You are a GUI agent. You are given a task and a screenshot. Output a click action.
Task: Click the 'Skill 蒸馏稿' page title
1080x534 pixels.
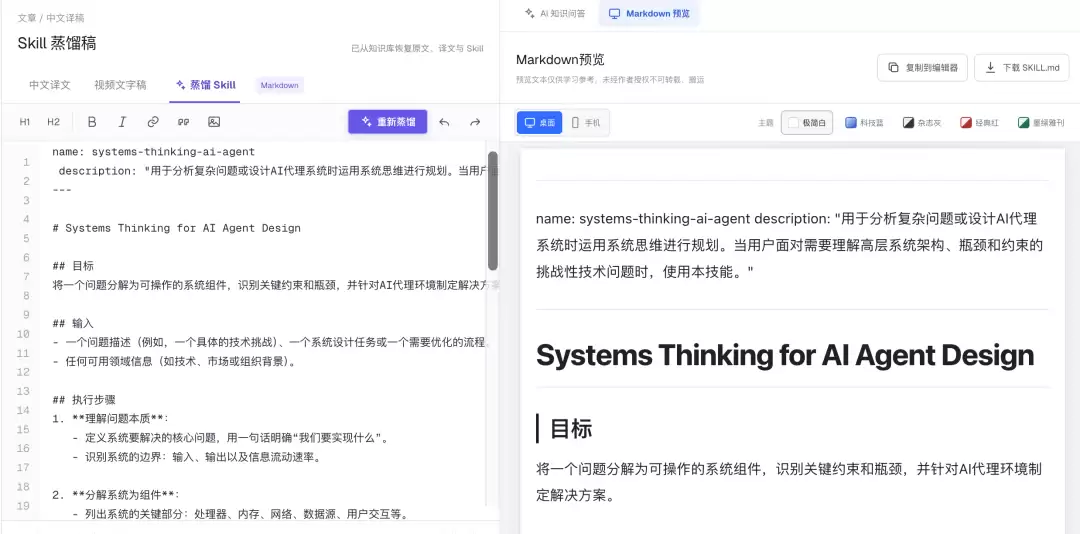(x=57, y=43)
